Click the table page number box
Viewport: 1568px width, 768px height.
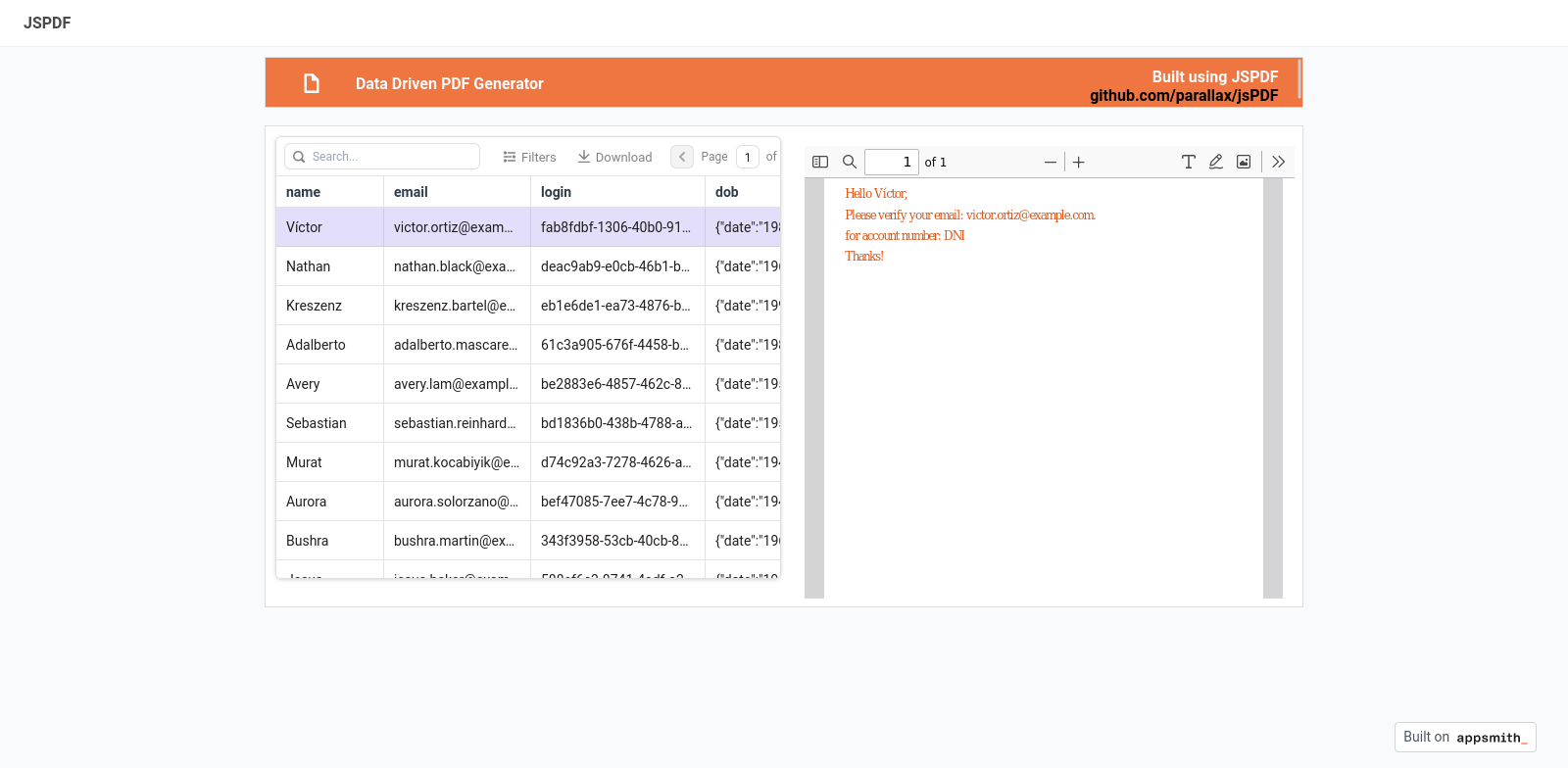tap(748, 157)
